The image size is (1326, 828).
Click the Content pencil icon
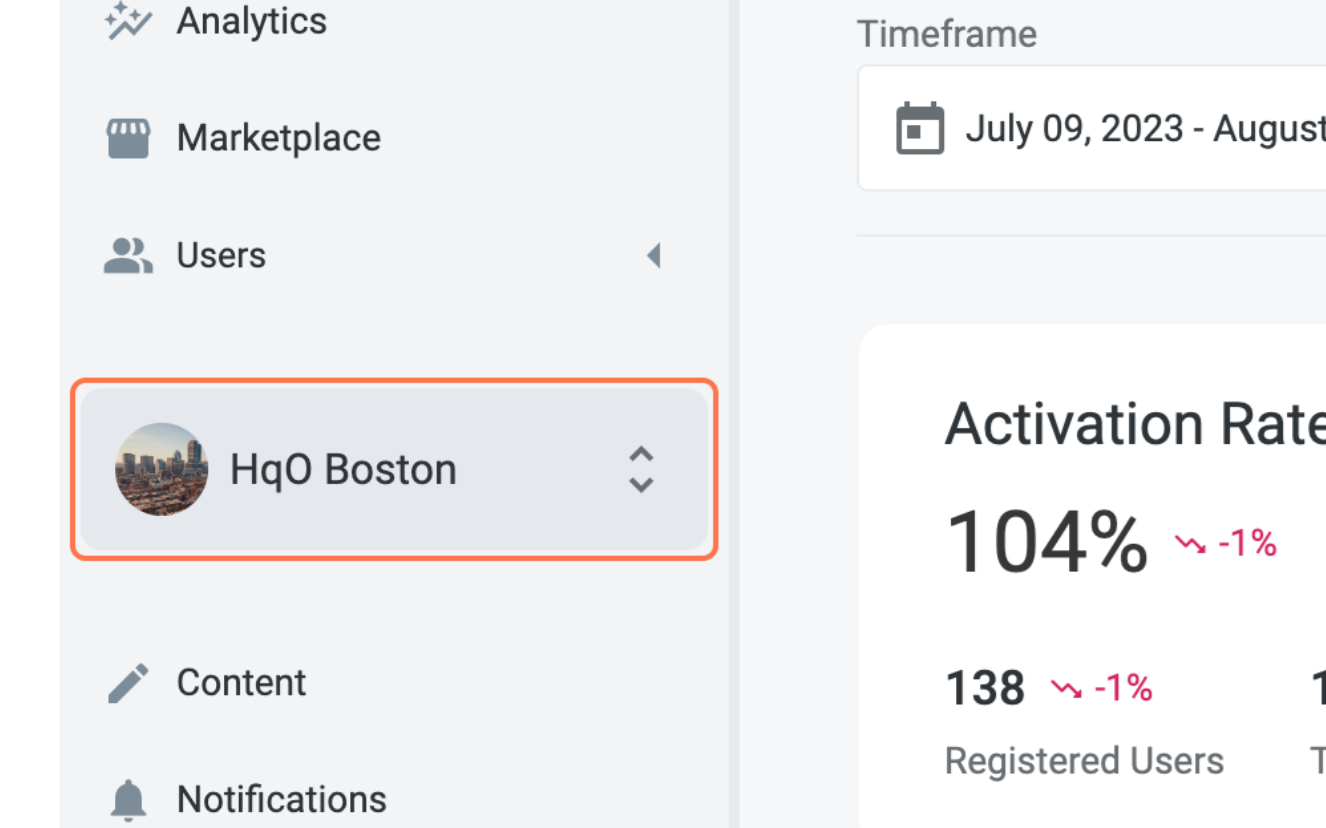pyautogui.click(x=128, y=683)
